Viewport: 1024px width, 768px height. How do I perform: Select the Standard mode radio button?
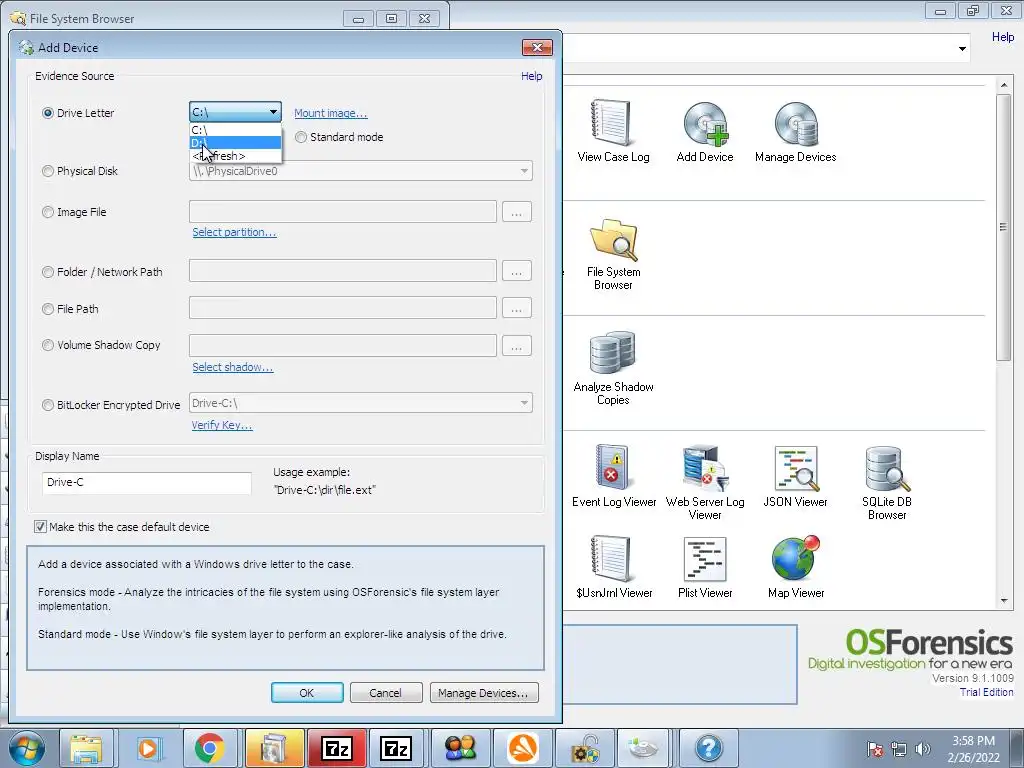301,137
